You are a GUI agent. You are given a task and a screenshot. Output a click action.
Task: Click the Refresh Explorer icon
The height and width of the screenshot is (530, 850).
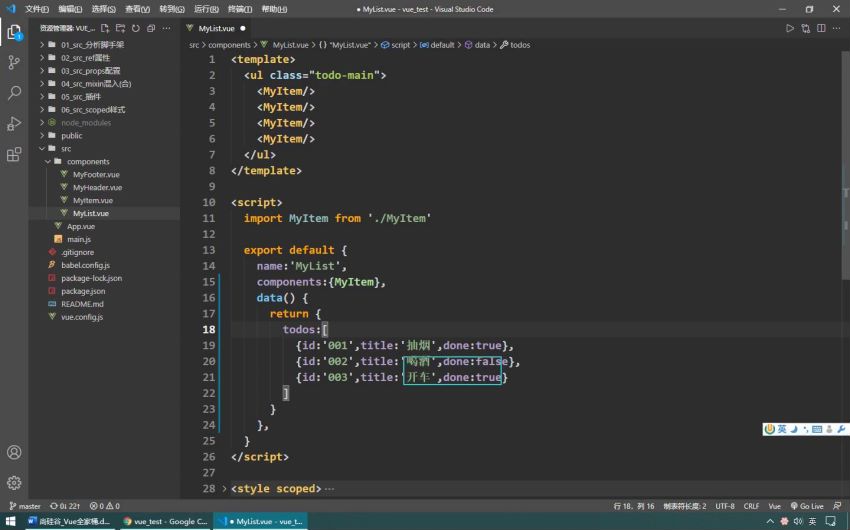pos(136,28)
